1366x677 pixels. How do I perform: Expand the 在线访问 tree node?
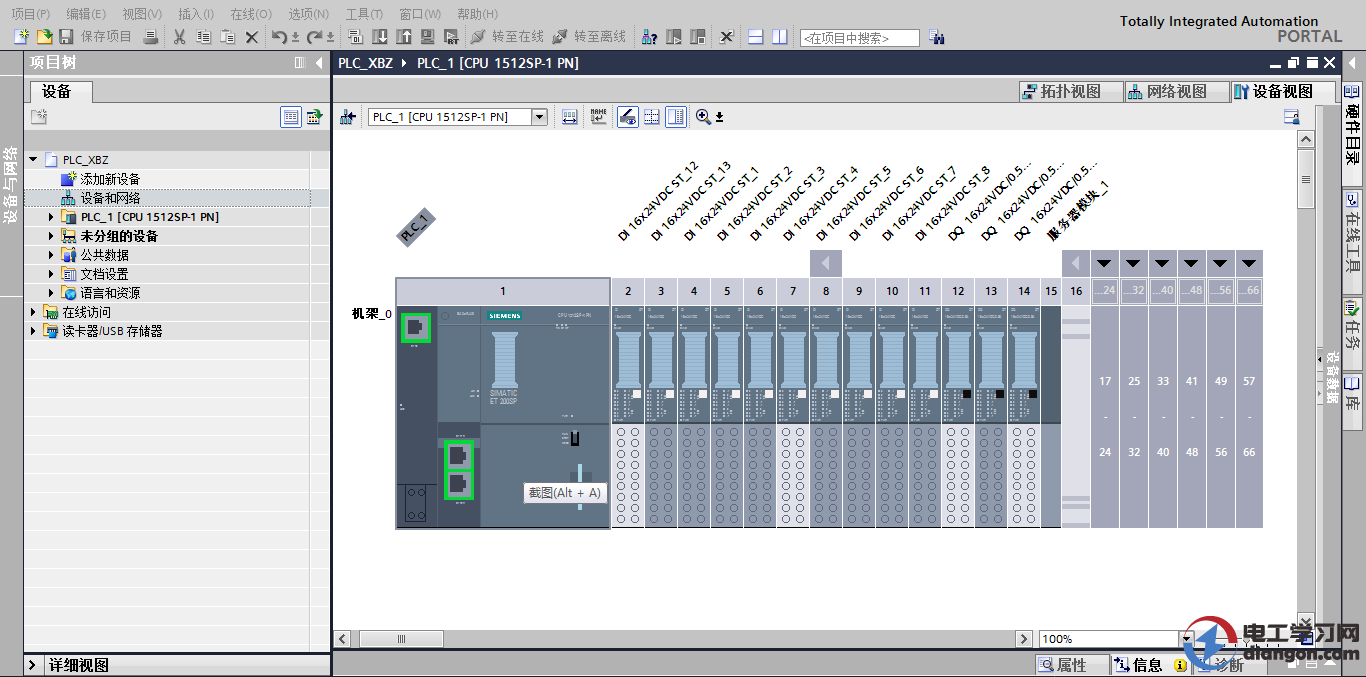pyautogui.click(x=33, y=312)
